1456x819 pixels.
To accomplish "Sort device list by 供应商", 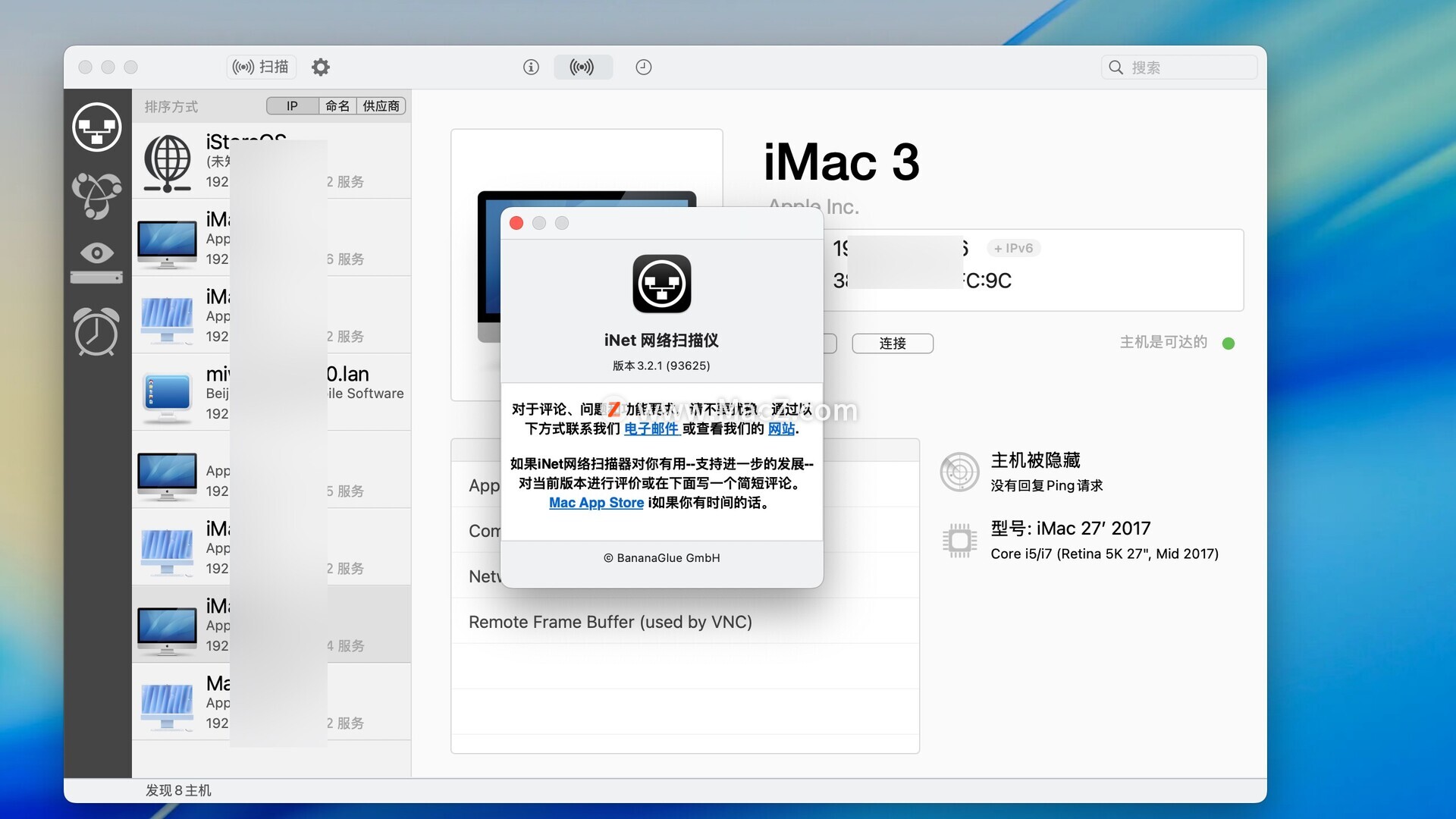I will (381, 106).
